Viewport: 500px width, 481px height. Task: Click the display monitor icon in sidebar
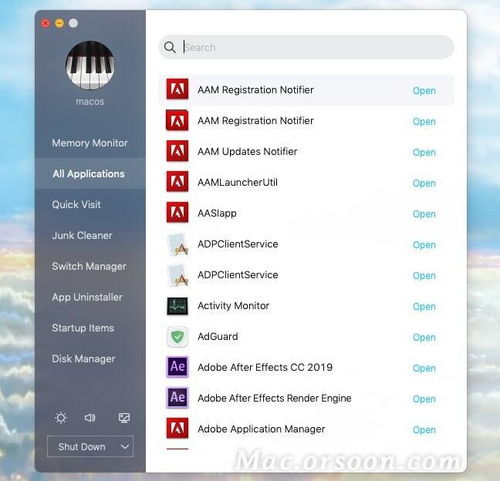[124, 418]
